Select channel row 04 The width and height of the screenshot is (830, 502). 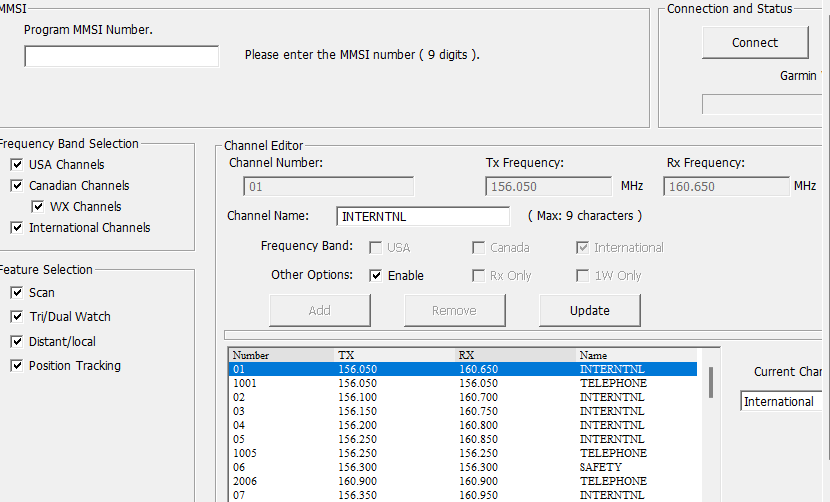pos(463,425)
